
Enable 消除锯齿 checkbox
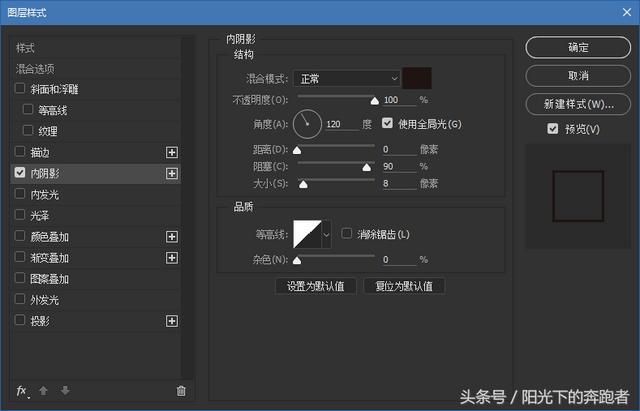[x=347, y=233]
